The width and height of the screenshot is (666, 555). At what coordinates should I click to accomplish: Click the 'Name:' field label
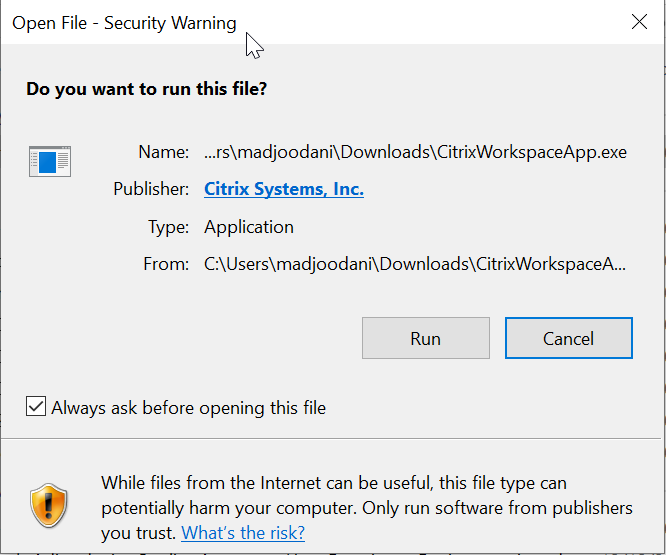[164, 152]
